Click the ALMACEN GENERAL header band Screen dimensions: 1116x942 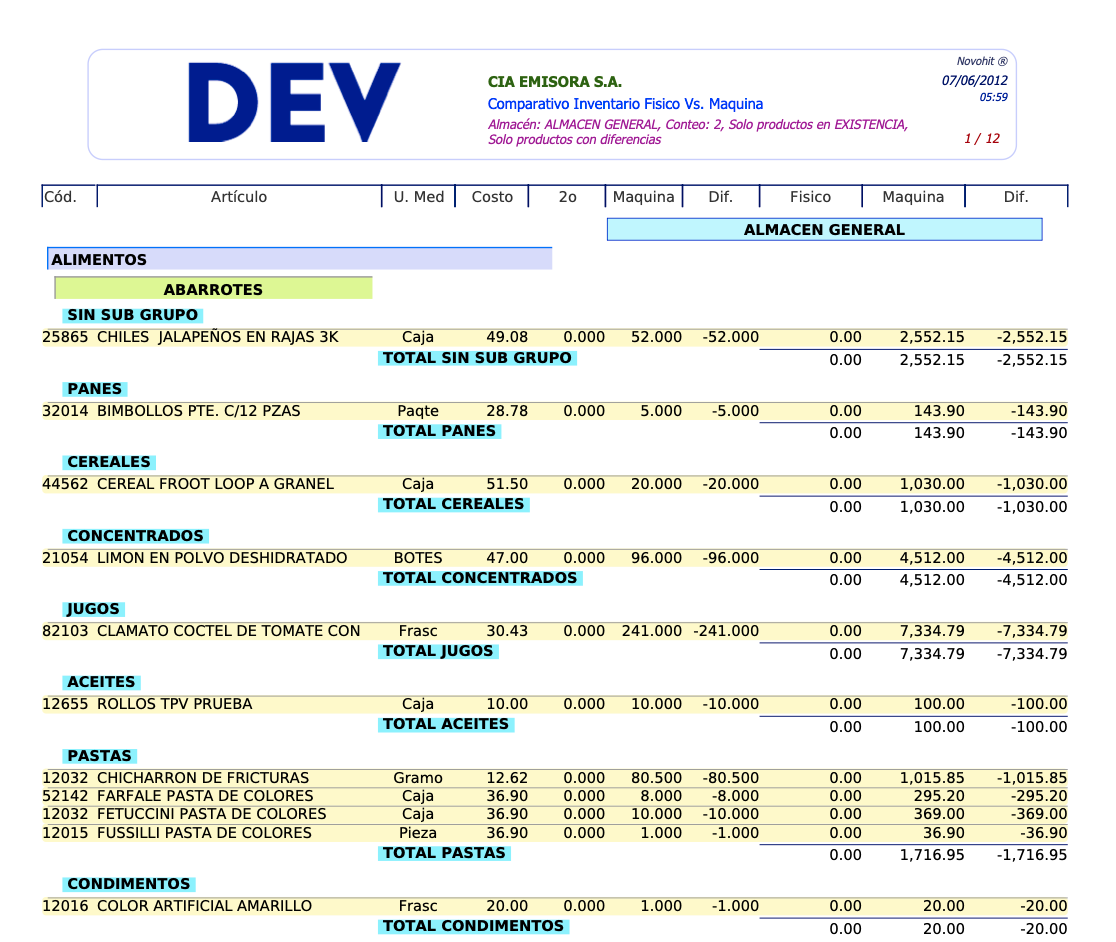click(824, 230)
